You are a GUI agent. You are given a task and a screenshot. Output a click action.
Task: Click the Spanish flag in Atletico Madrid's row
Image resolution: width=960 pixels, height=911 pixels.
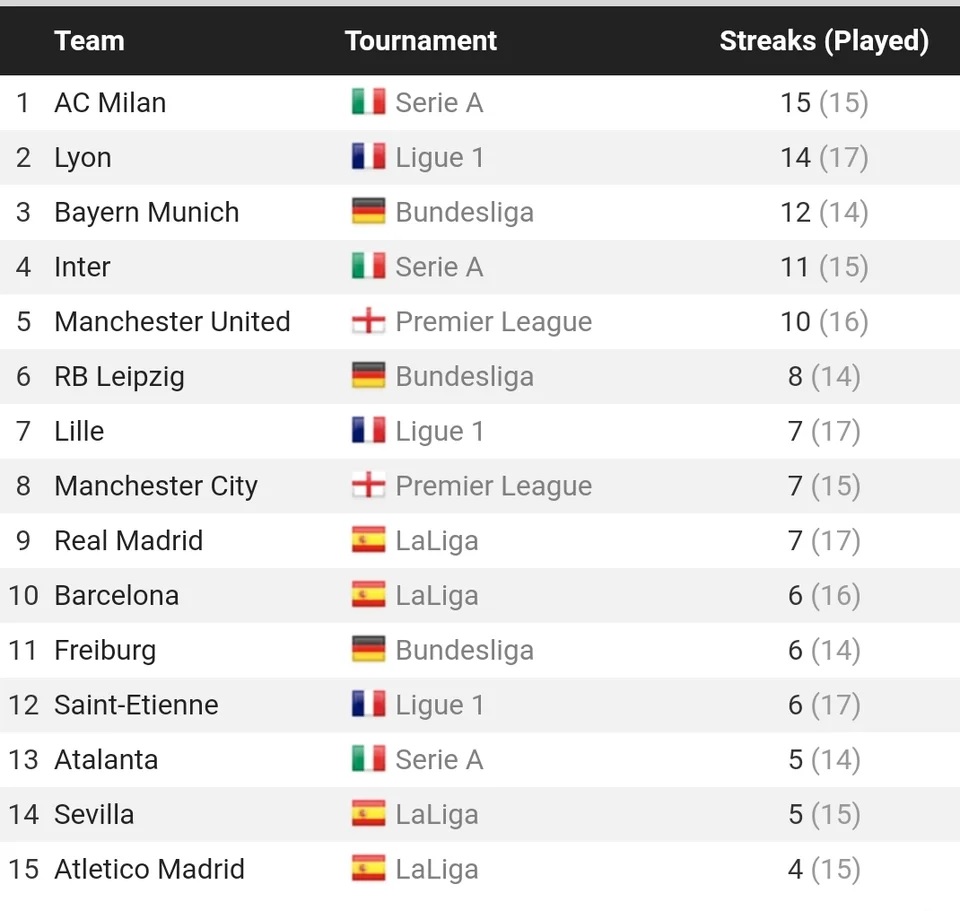pyautogui.click(x=368, y=869)
